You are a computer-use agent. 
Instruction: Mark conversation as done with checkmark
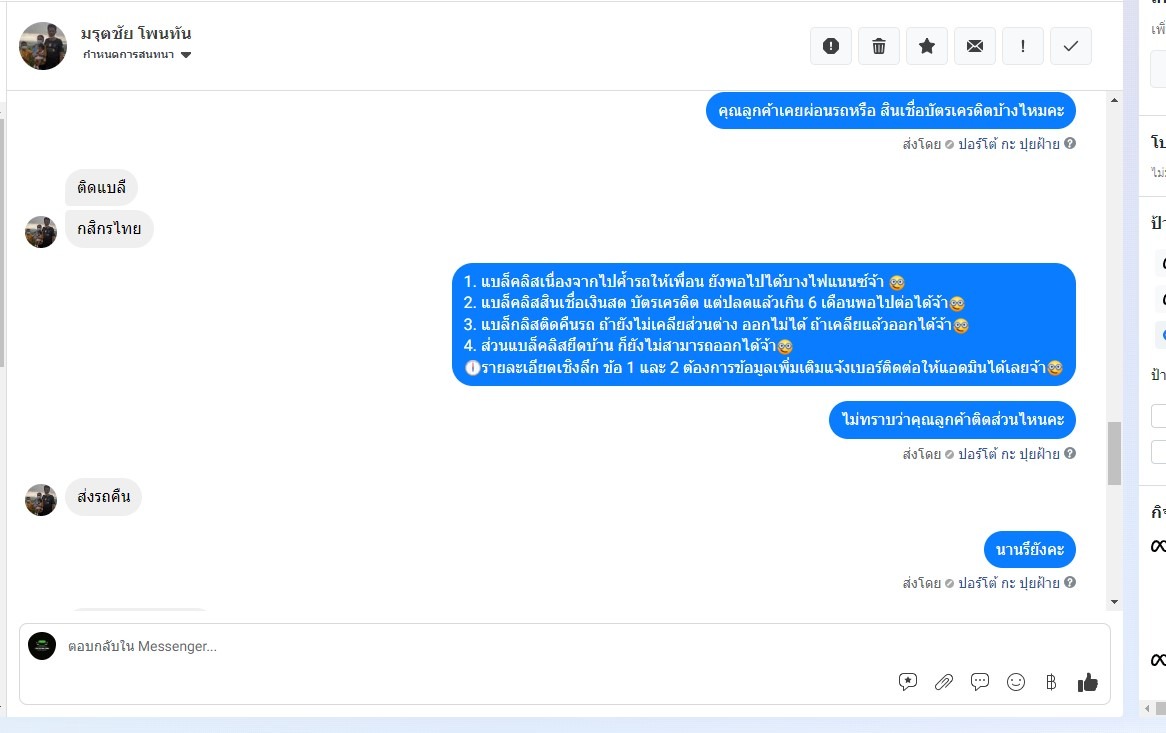point(1071,46)
